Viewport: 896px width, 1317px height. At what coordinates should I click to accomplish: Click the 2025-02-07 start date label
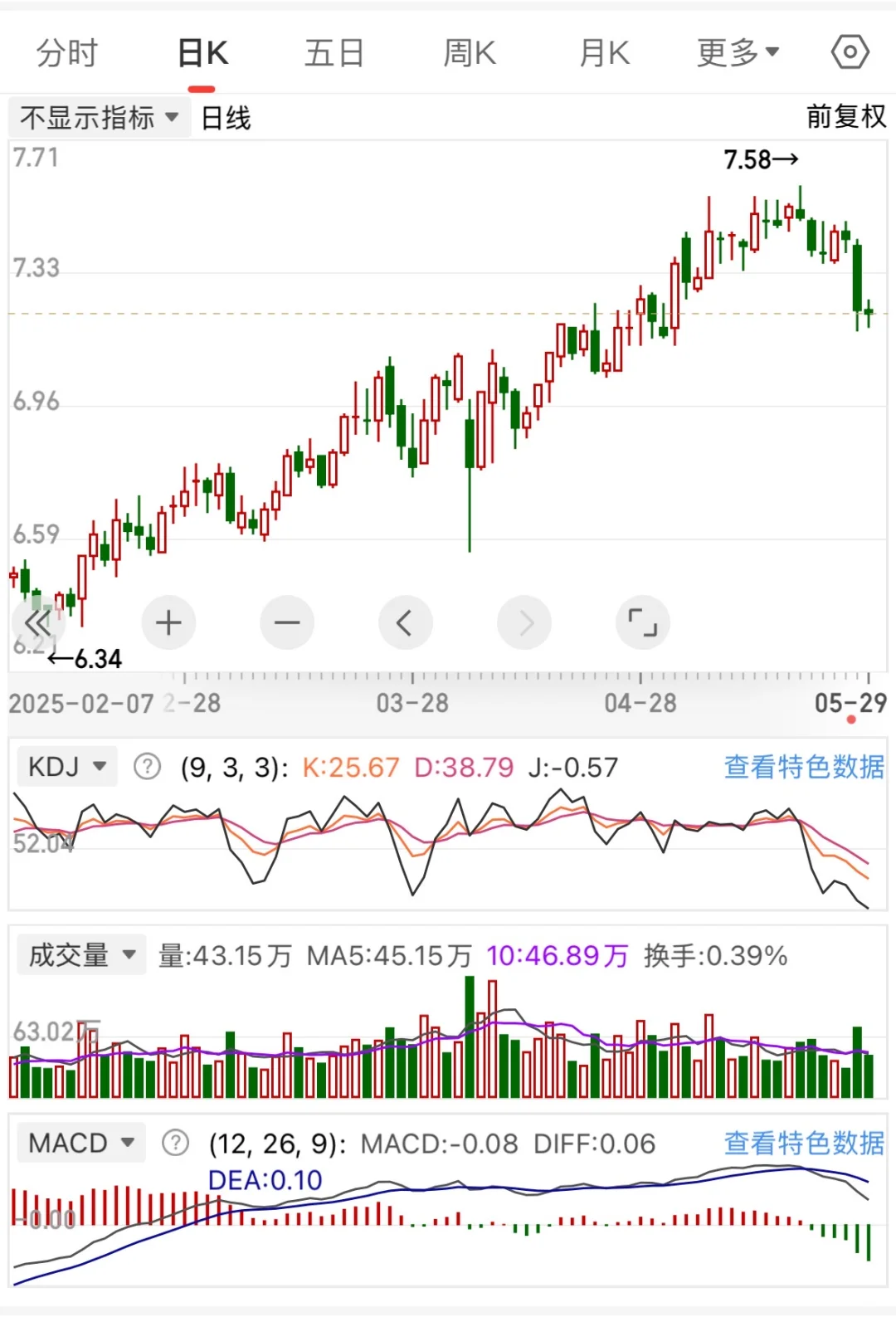pos(81,704)
